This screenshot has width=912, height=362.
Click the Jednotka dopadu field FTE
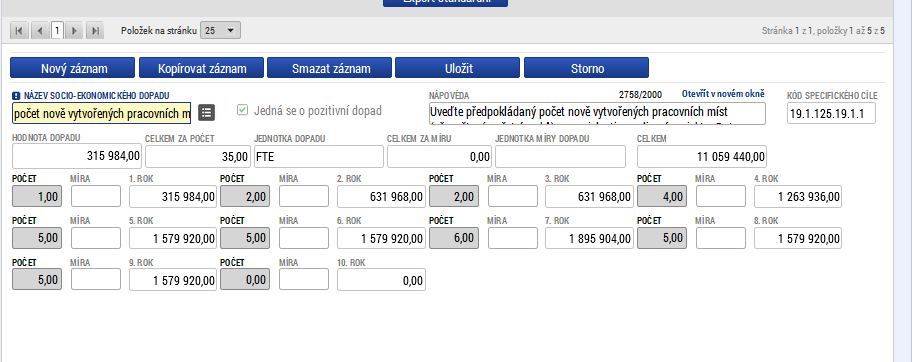click(x=318, y=157)
